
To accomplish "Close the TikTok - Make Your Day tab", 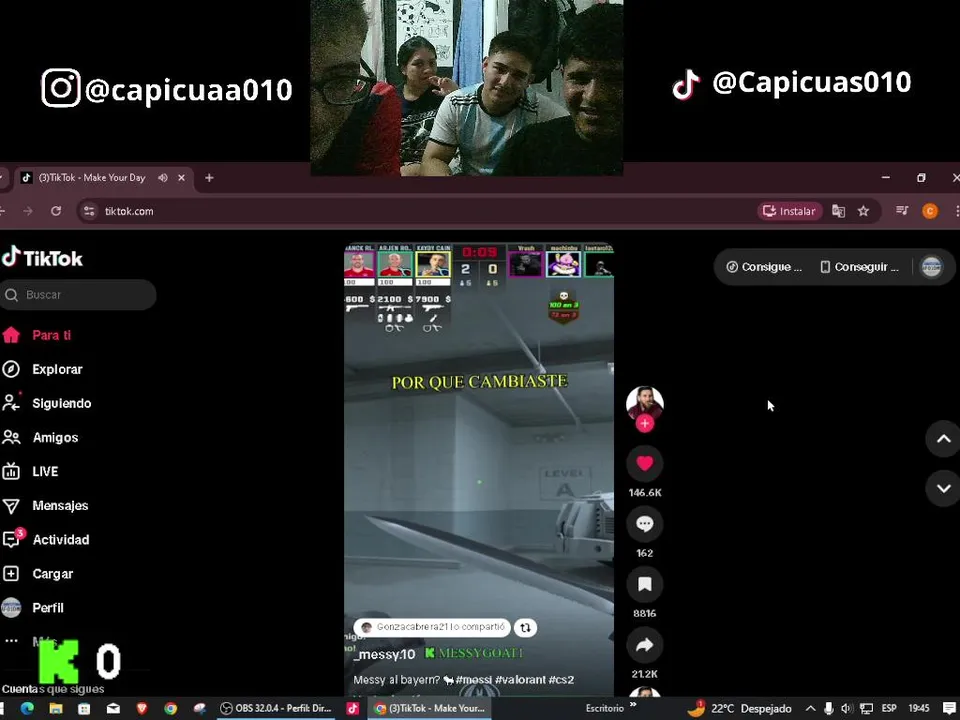I will [181, 178].
